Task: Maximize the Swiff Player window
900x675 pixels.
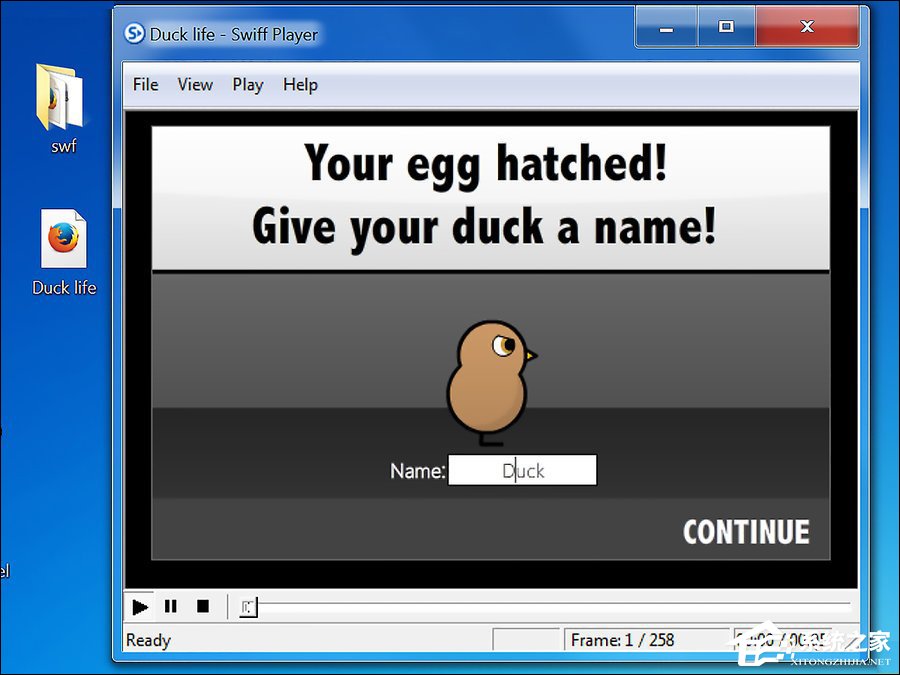Action: 726,28
